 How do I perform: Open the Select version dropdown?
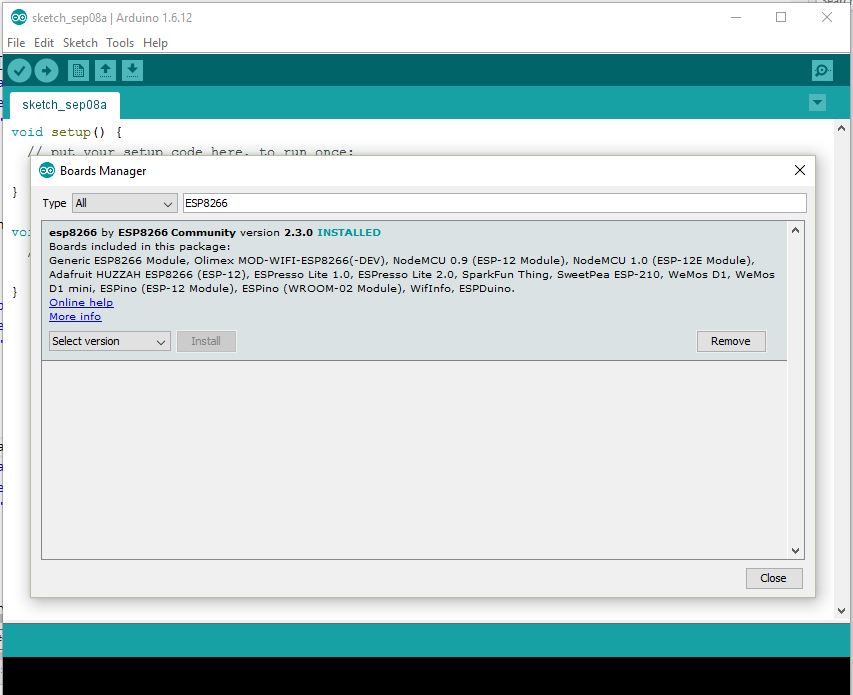(x=110, y=341)
